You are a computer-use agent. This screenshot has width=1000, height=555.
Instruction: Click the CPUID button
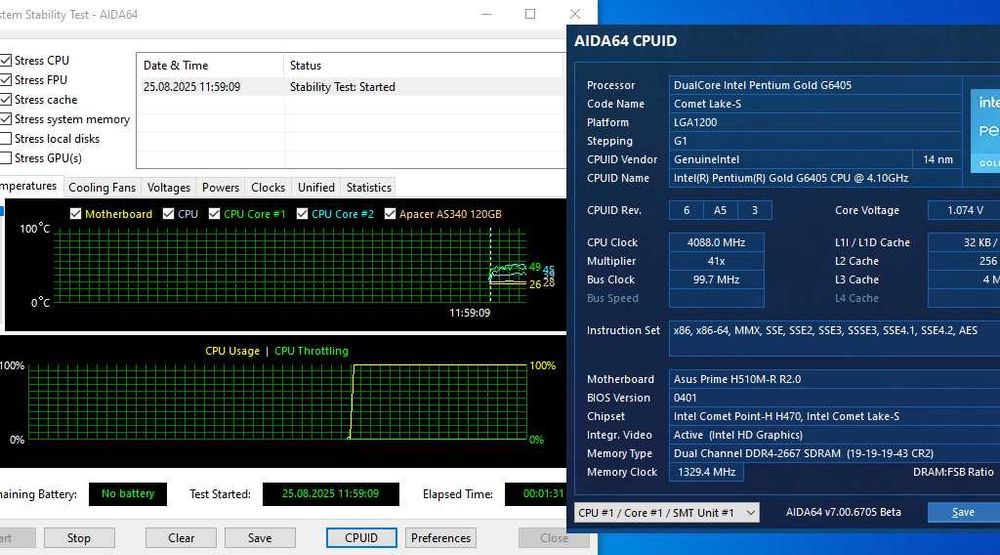point(362,538)
